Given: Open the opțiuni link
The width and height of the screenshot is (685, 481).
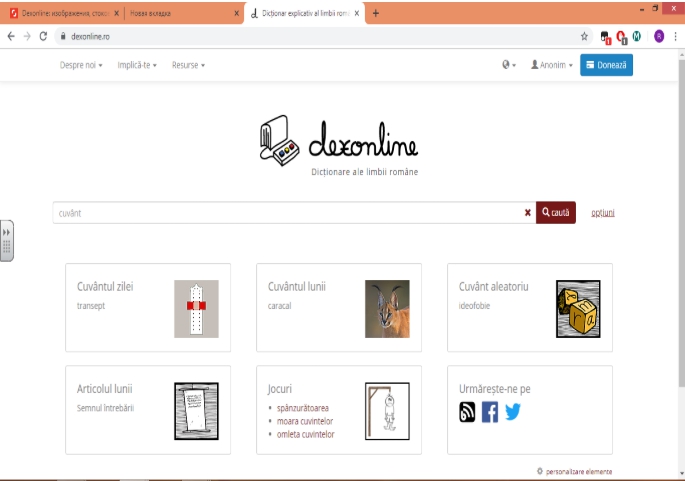Looking at the screenshot, I should [x=603, y=212].
